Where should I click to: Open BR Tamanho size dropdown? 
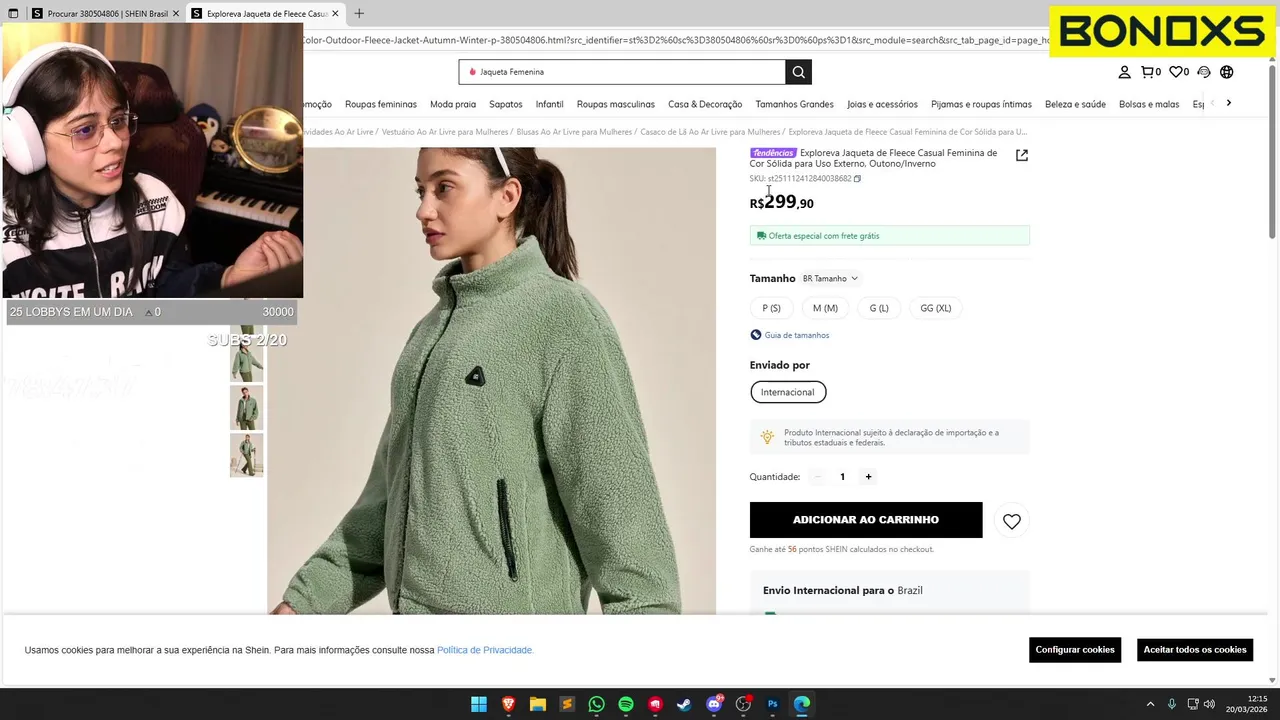830,279
